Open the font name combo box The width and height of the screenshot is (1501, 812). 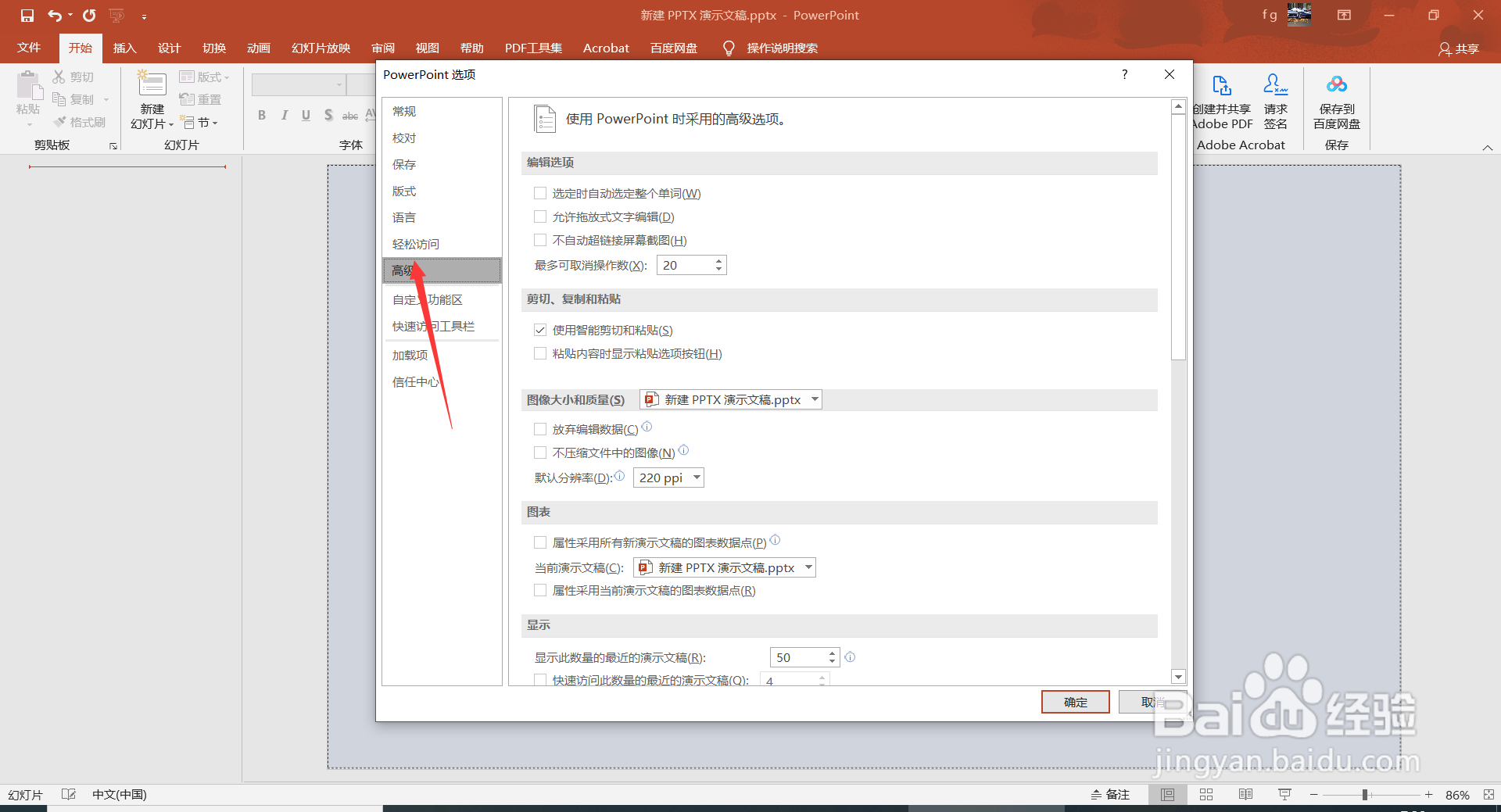pos(299,84)
